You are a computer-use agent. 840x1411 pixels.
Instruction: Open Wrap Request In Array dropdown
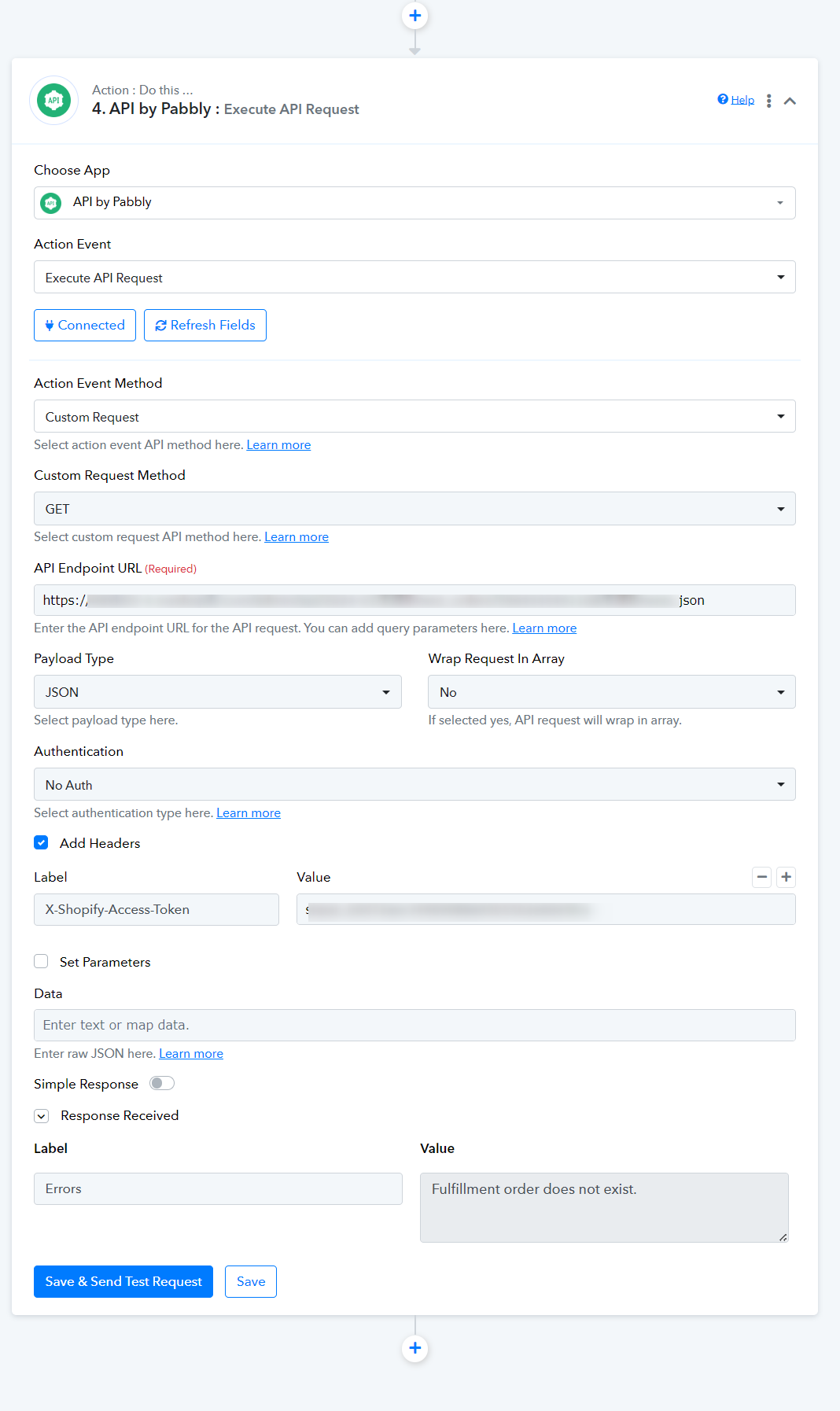[x=612, y=692]
